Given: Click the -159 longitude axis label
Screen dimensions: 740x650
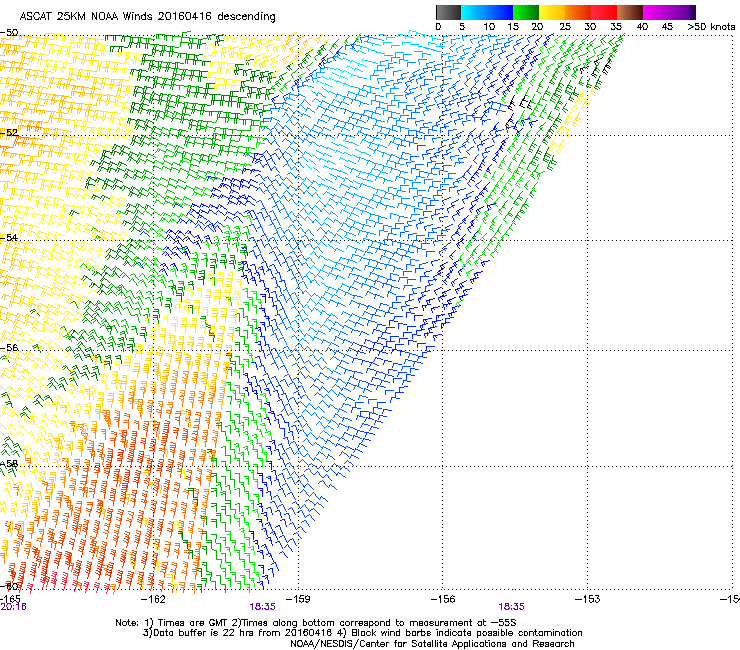Looking at the screenshot, I should (x=298, y=599).
